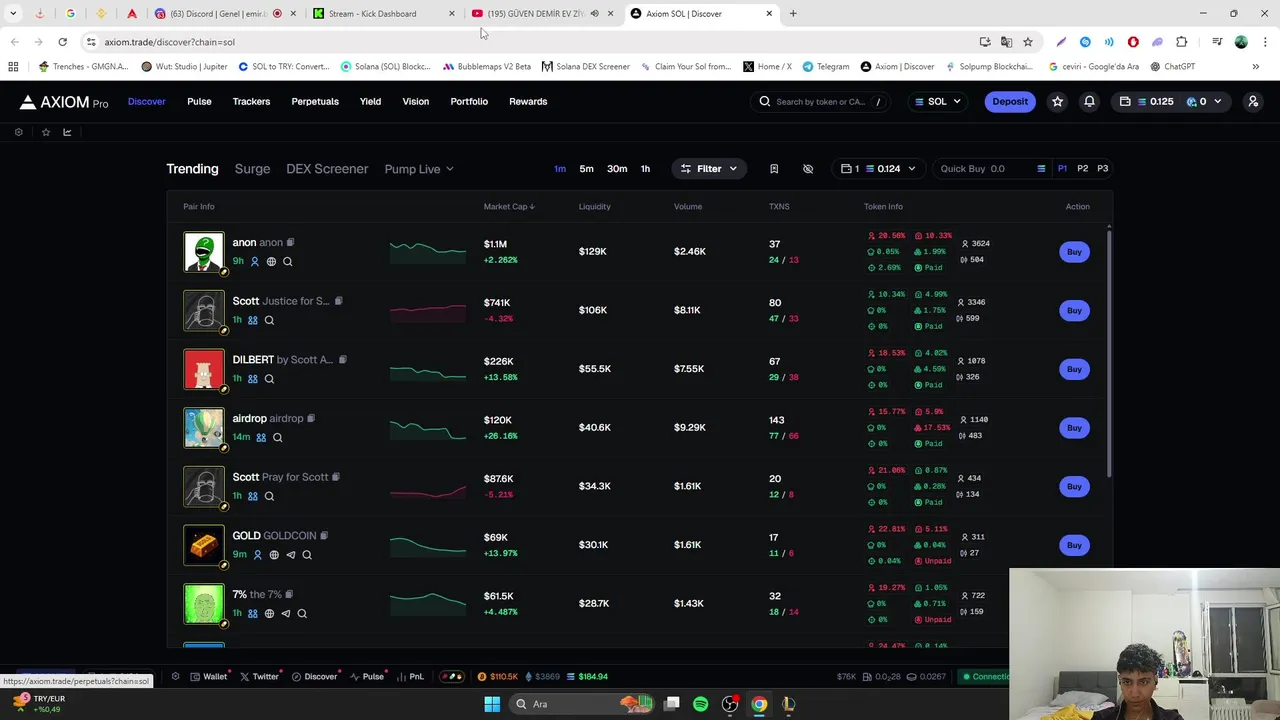The image size is (1280, 720).
Task: Switch to preset P3
Action: coord(1102,169)
